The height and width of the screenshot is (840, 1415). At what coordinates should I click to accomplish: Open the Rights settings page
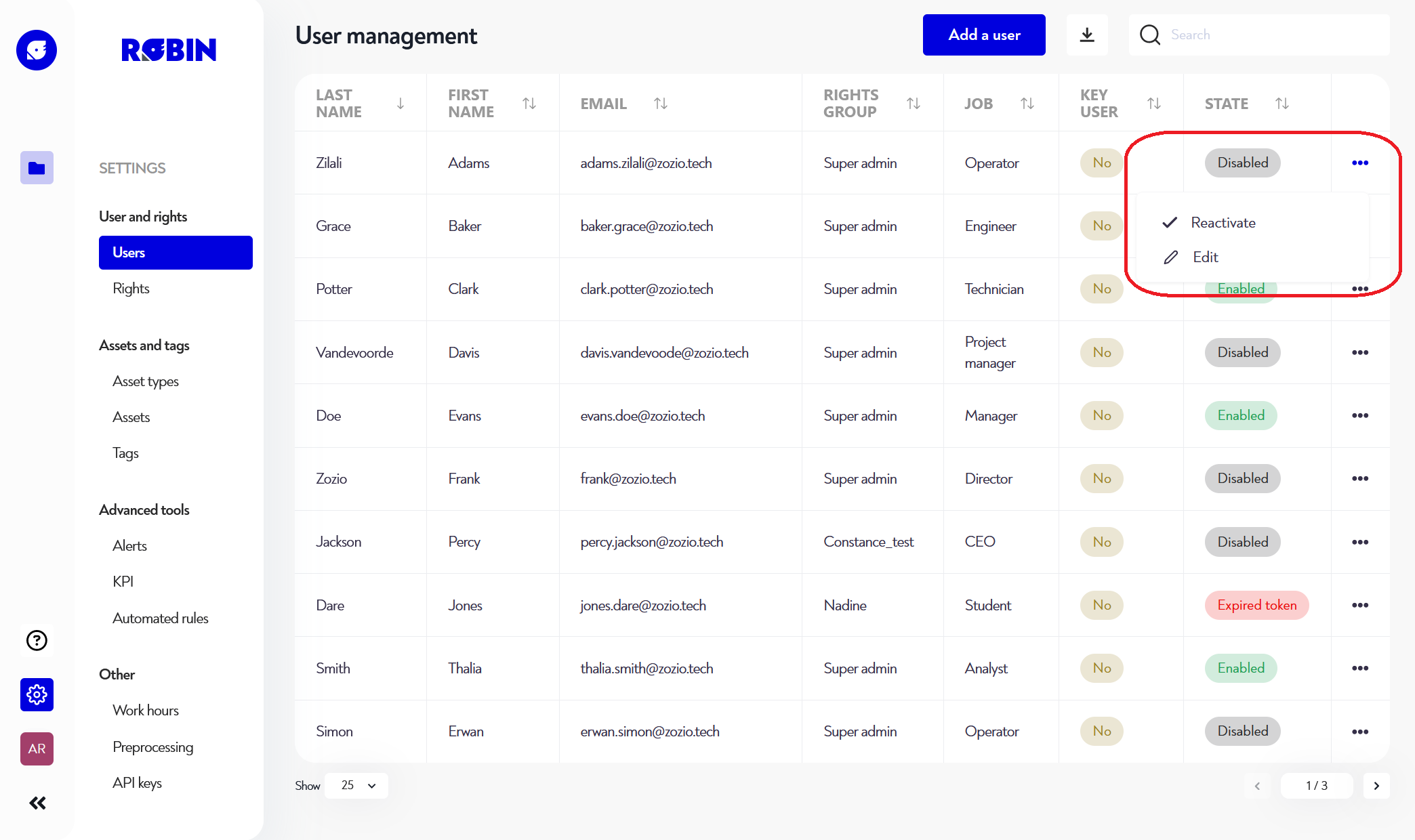[x=131, y=289]
